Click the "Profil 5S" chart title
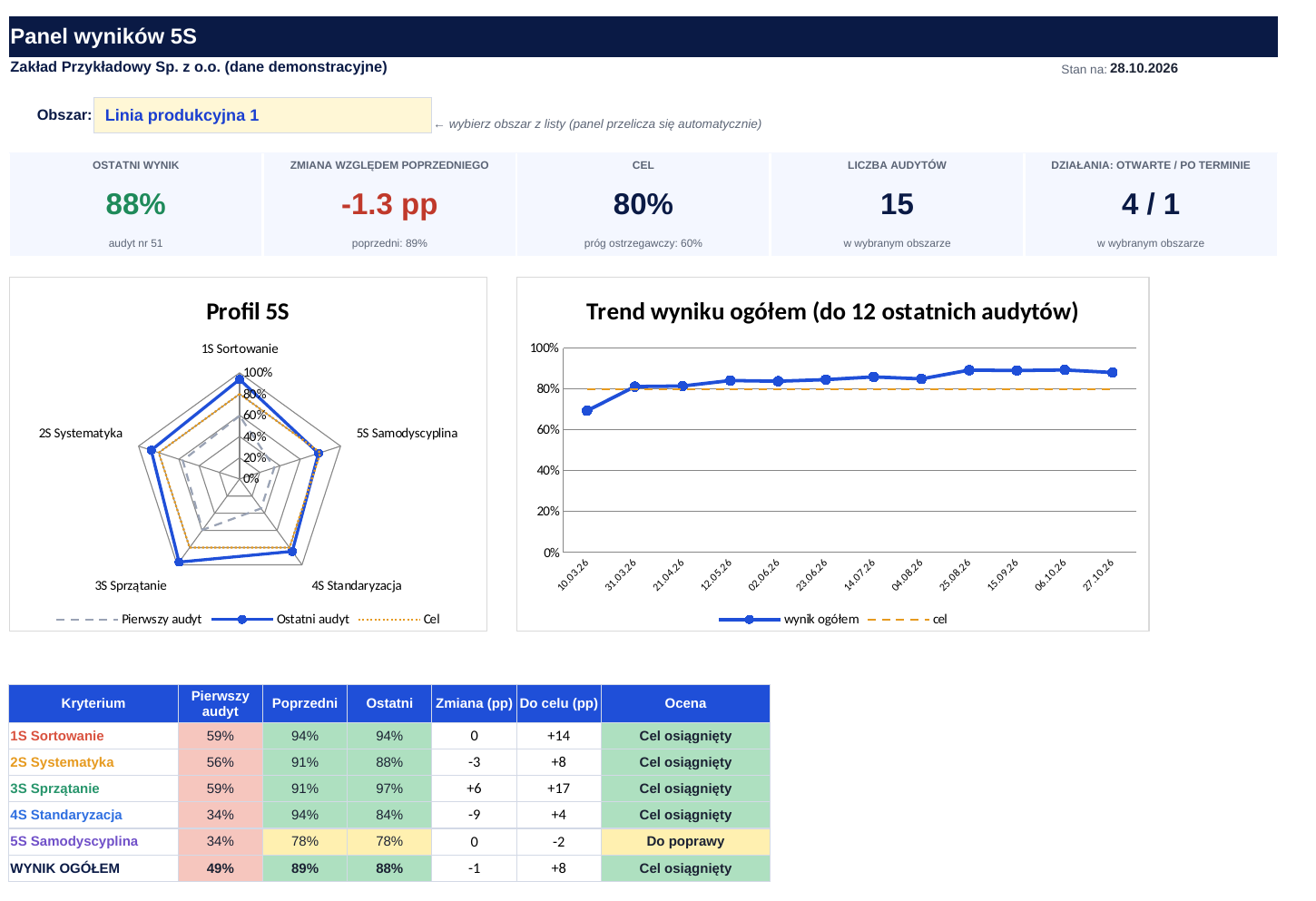Screen dimensions: 1316x901 (247, 312)
